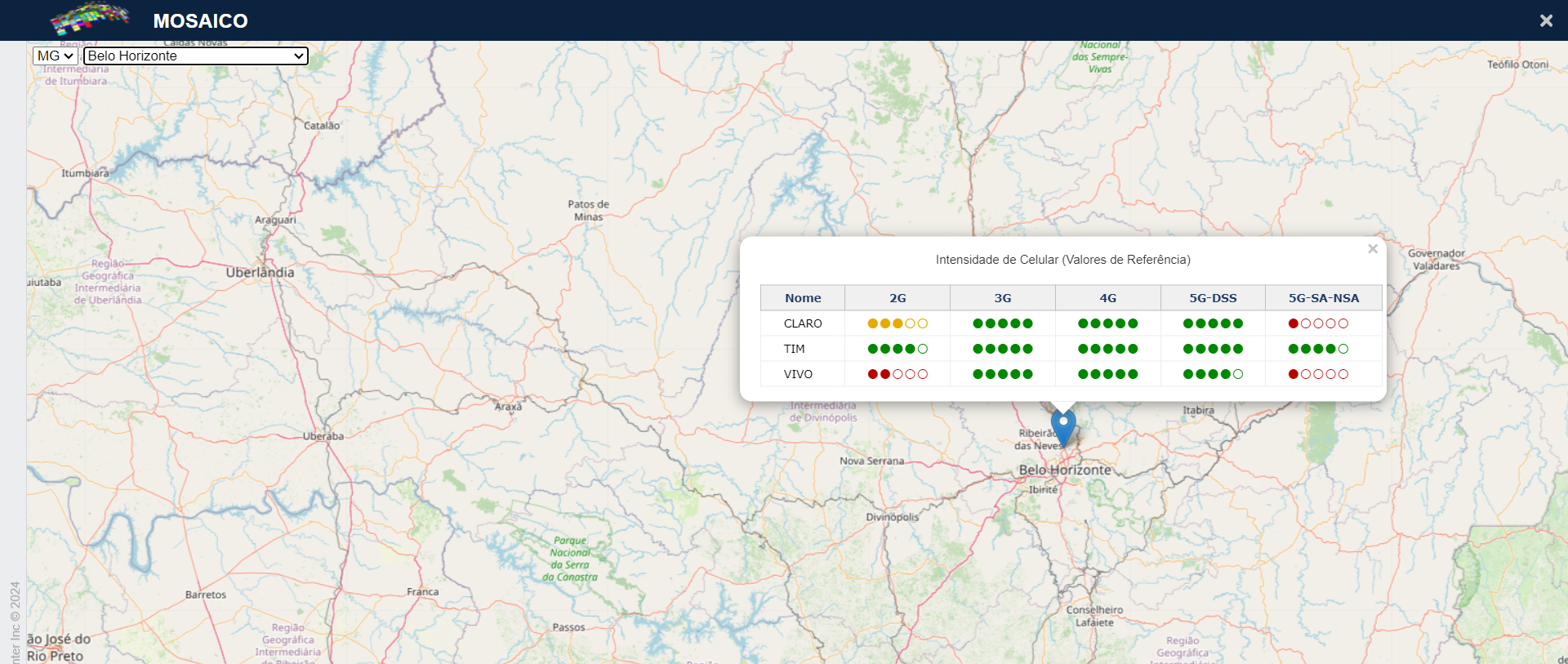Click TIM 5G-DSS signal dots
The image size is (1568, 664).
pyautogui.click(x=1213, y=349)
